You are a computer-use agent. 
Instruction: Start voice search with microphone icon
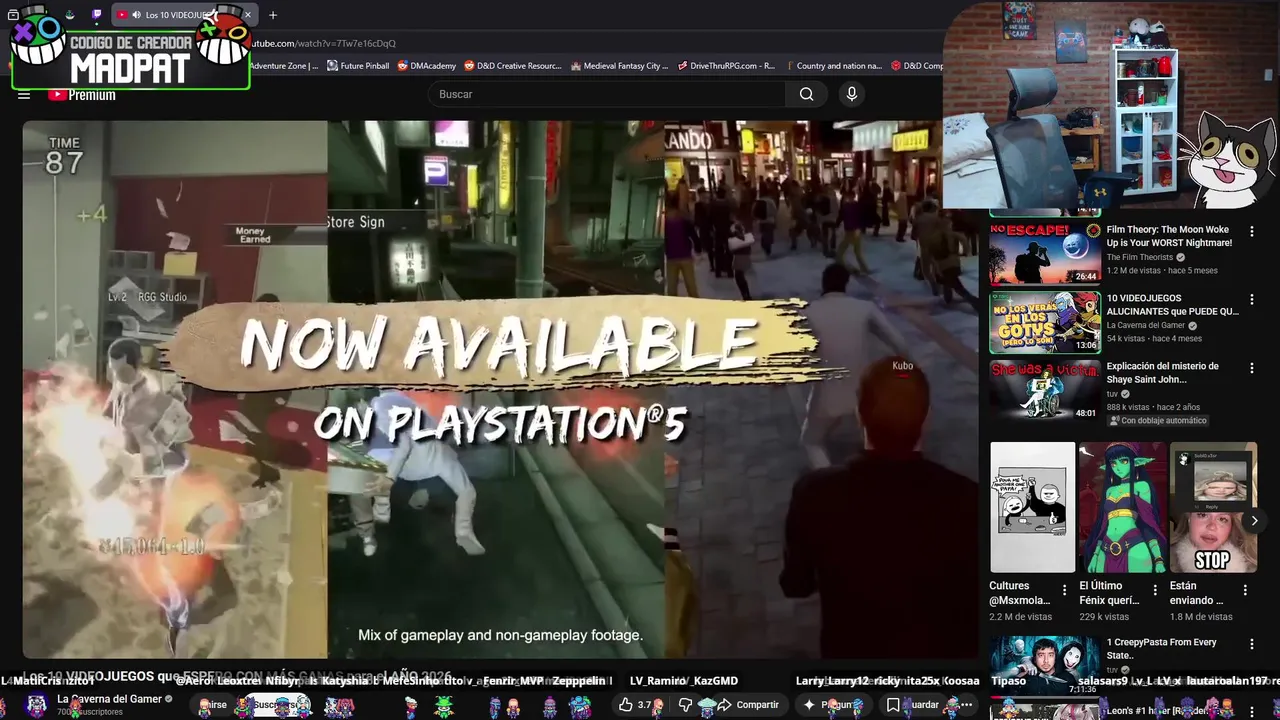[x=852, y=94]
